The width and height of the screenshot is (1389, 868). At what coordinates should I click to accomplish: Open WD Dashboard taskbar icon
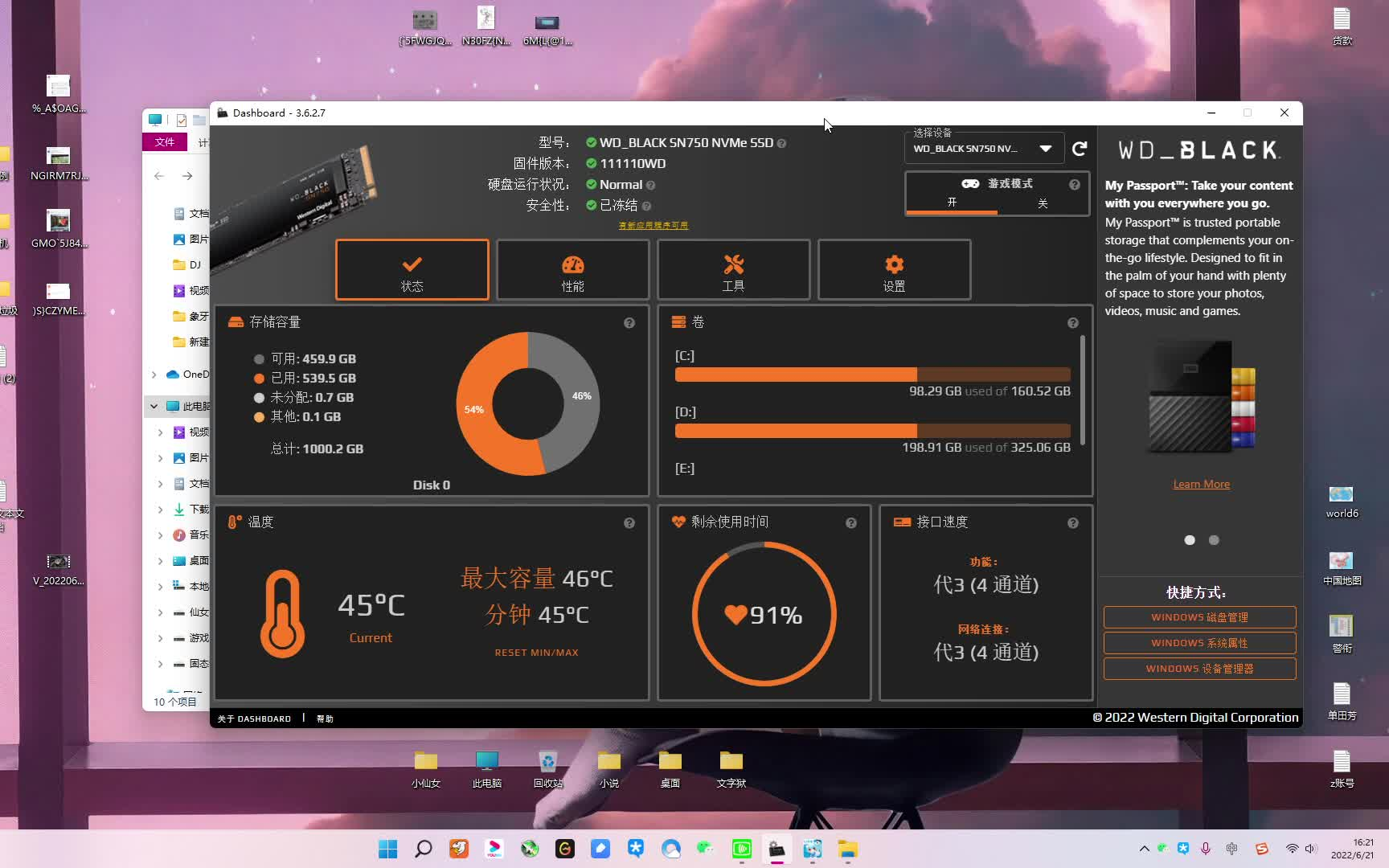tap(776, 849)
